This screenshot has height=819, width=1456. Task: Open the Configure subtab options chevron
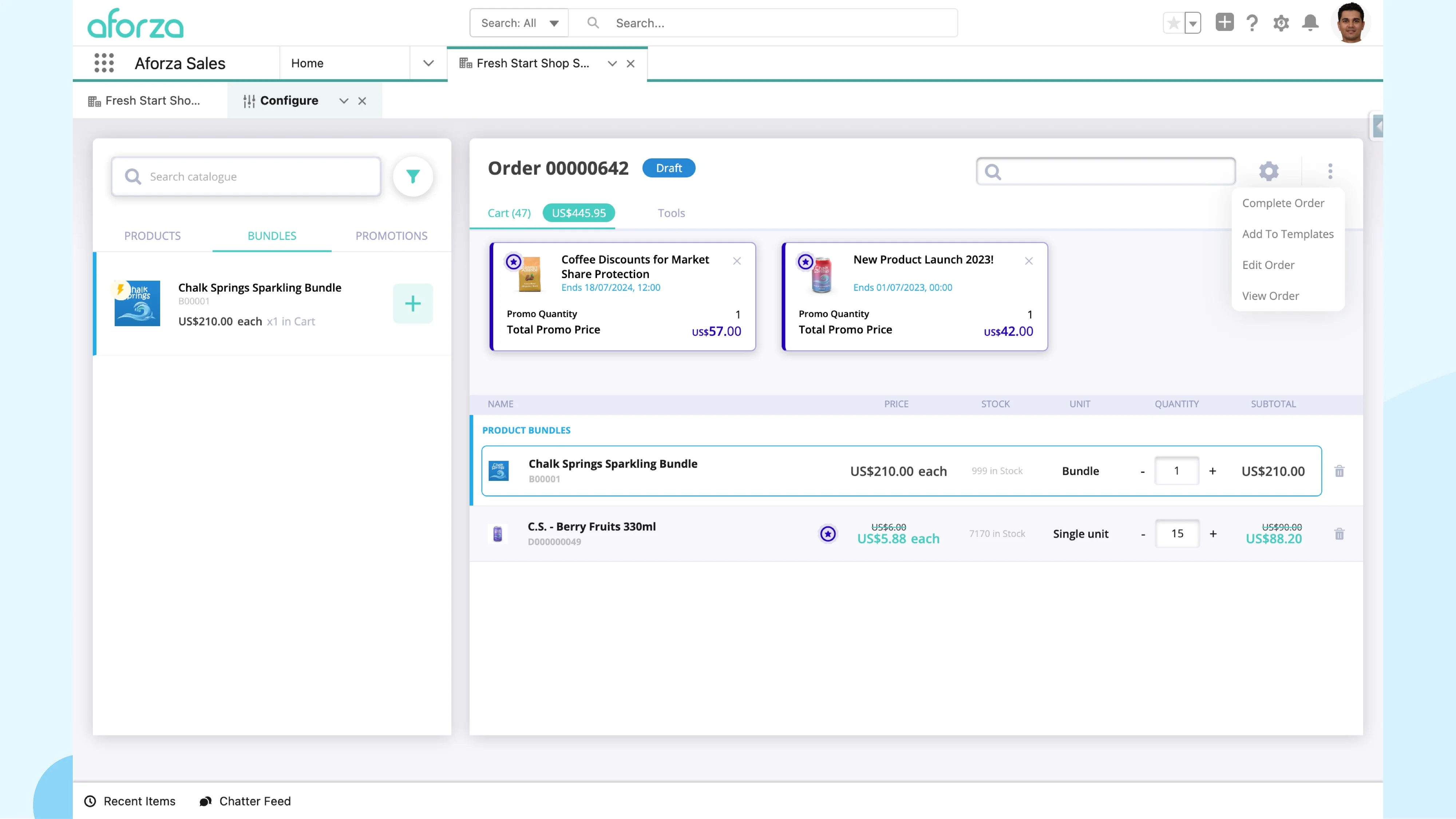344,100
